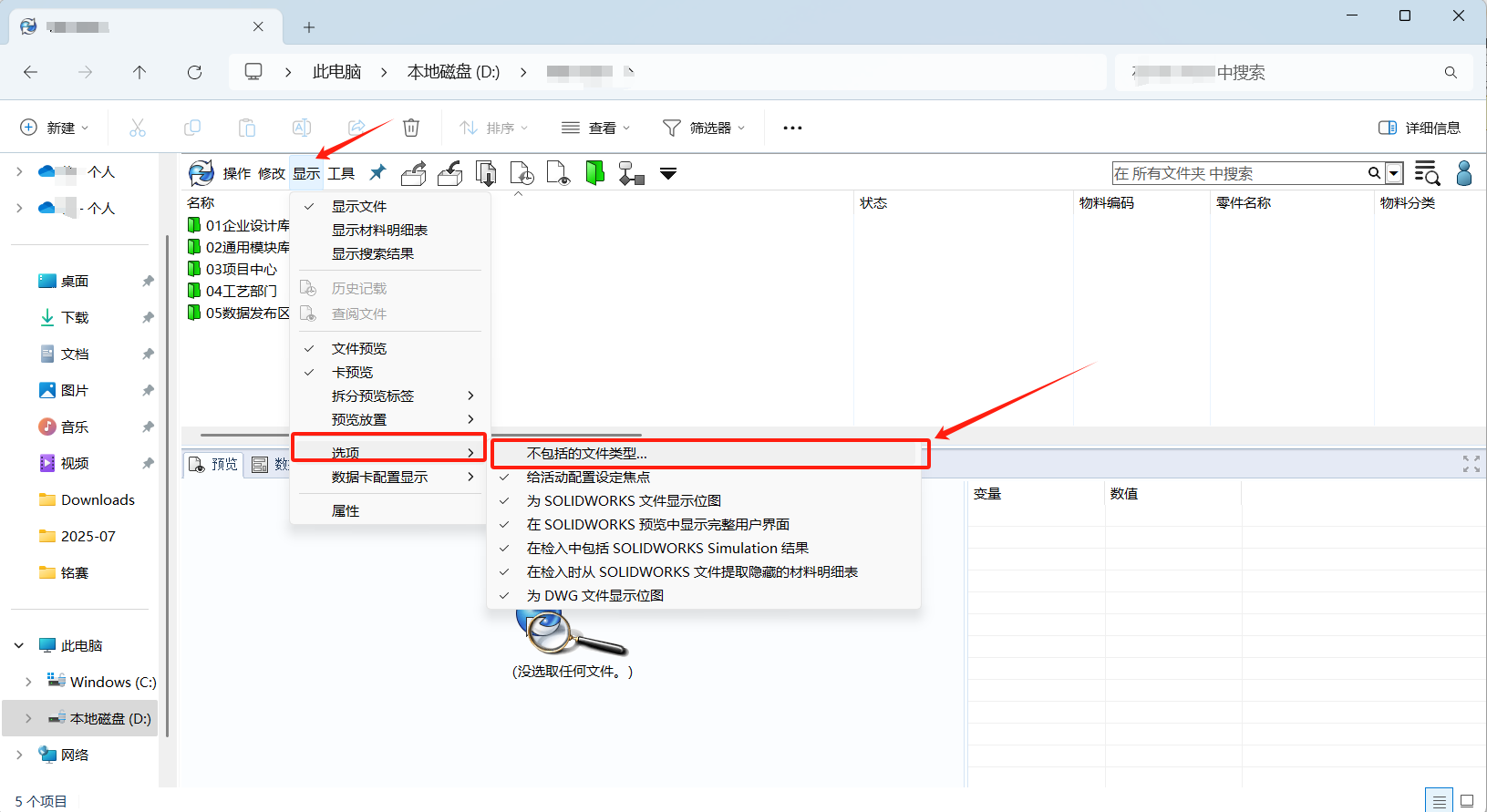
Task: Open the 查看 view dropdown
Action: point(596,128)
